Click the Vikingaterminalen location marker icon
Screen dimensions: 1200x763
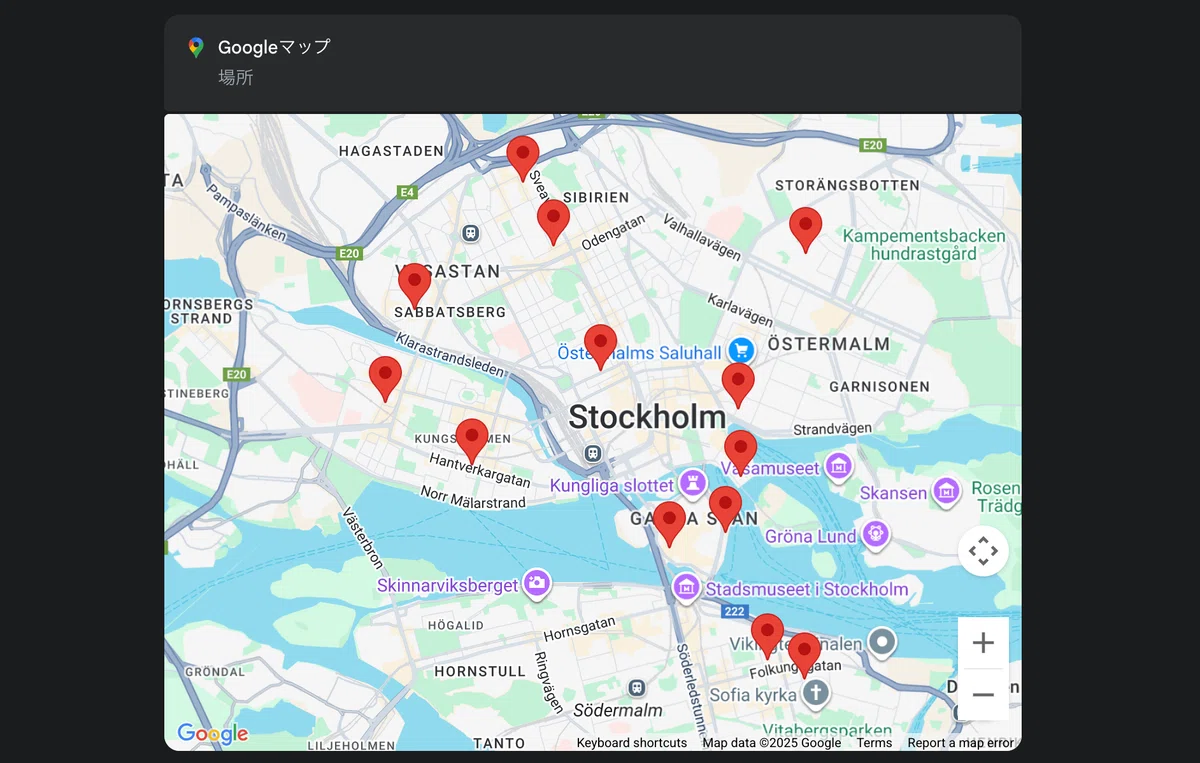point(881,642)
